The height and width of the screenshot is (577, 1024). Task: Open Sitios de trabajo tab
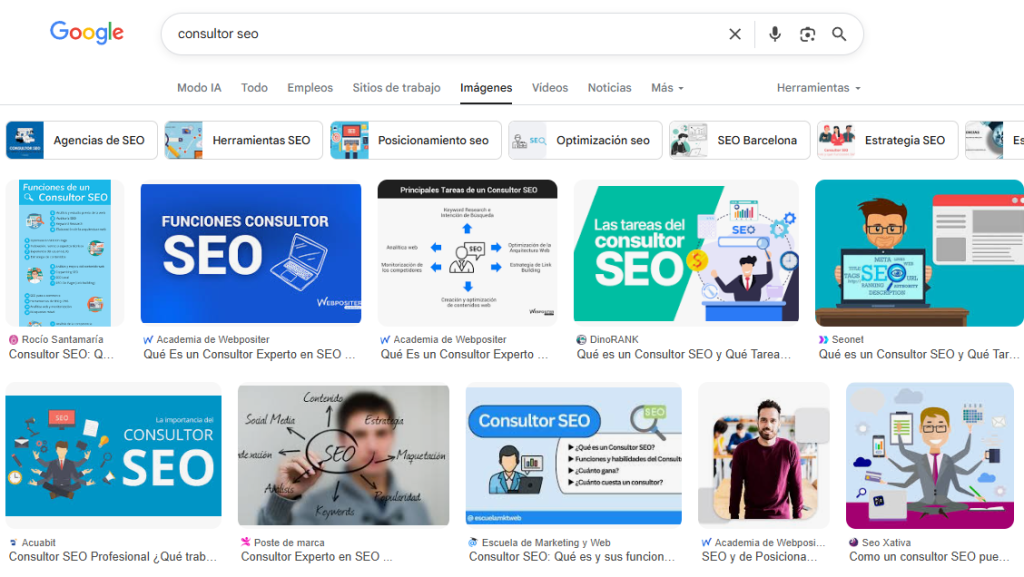[396, 87]
